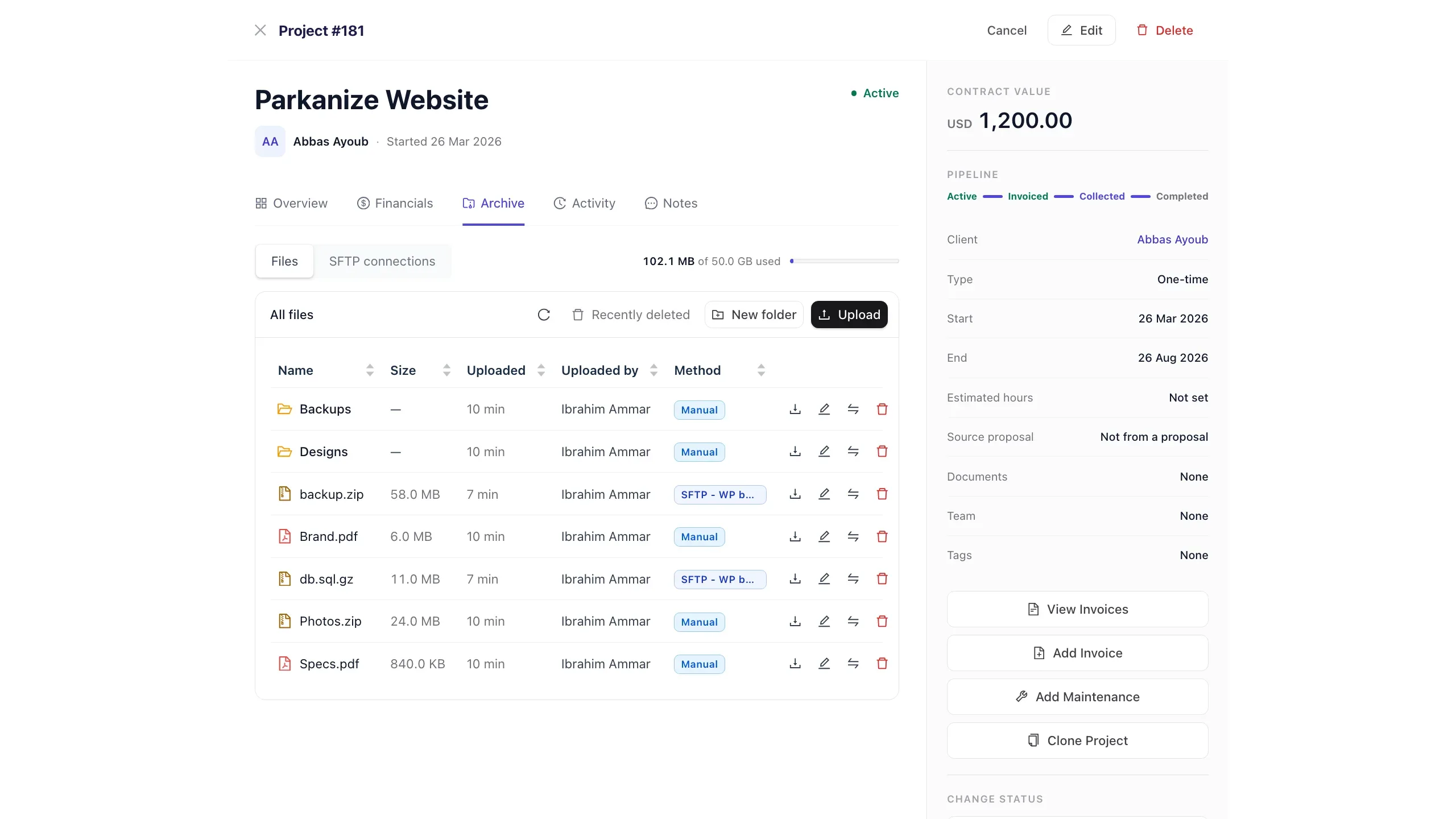Move db.sql.gz with the arrows icon
Image resolution: width=1456 pixels, height=819 pixels.
point(853,579)
